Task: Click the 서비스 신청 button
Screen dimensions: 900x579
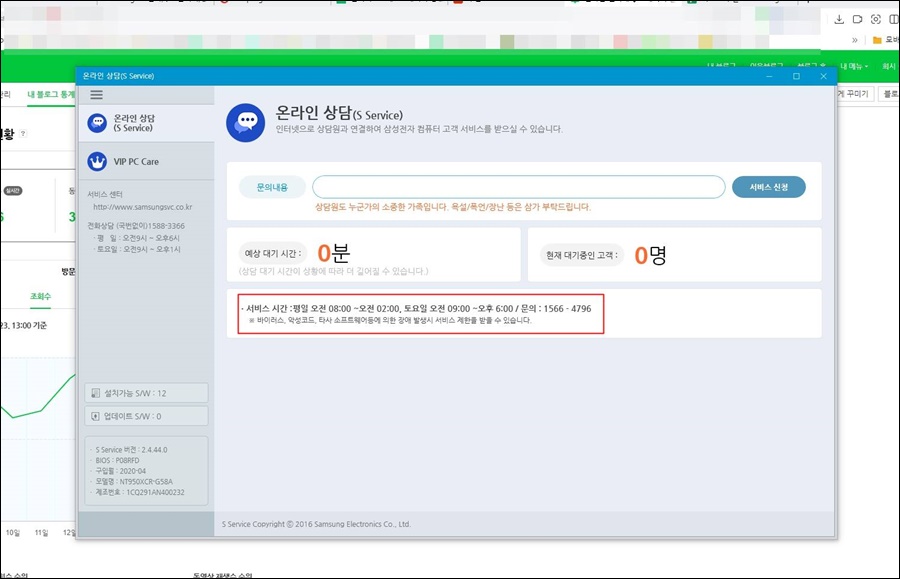Action: coord(769,187)
